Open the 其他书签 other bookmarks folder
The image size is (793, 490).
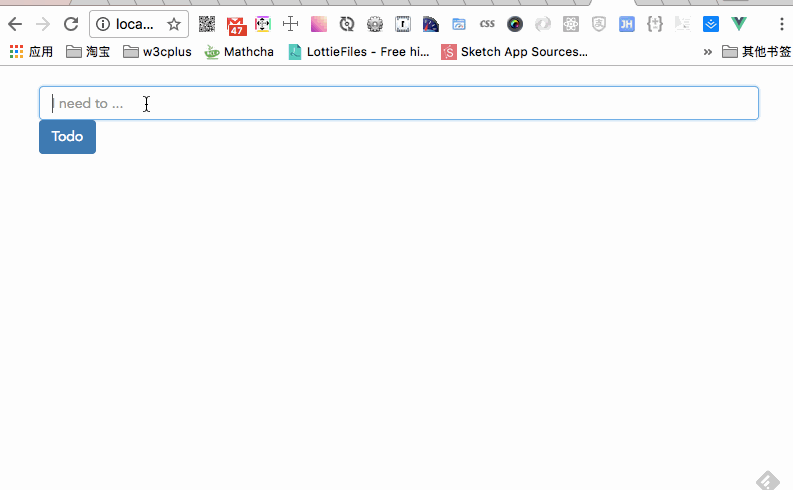(x=757, y=52)
